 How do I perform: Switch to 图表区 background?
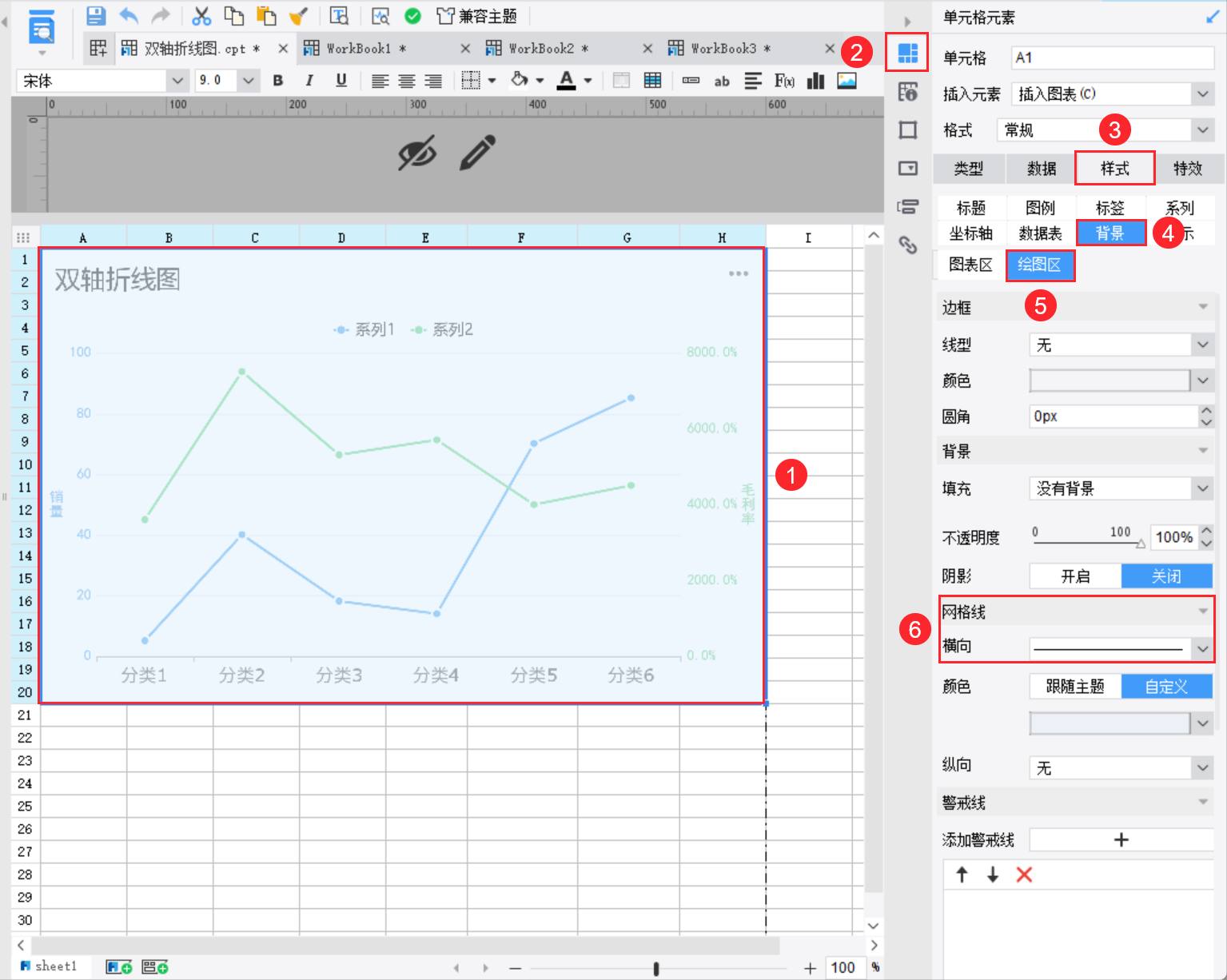point(970,265)
